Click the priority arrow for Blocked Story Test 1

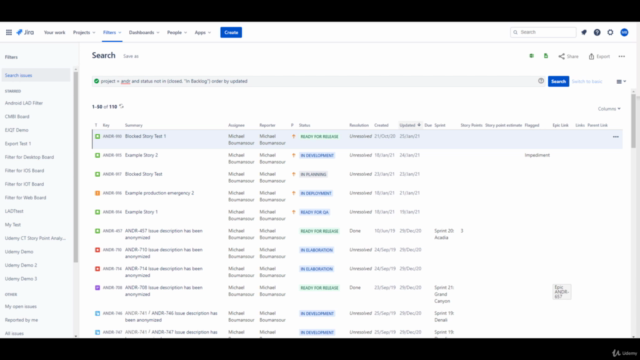pyautogui.click(x=293, y=136)
